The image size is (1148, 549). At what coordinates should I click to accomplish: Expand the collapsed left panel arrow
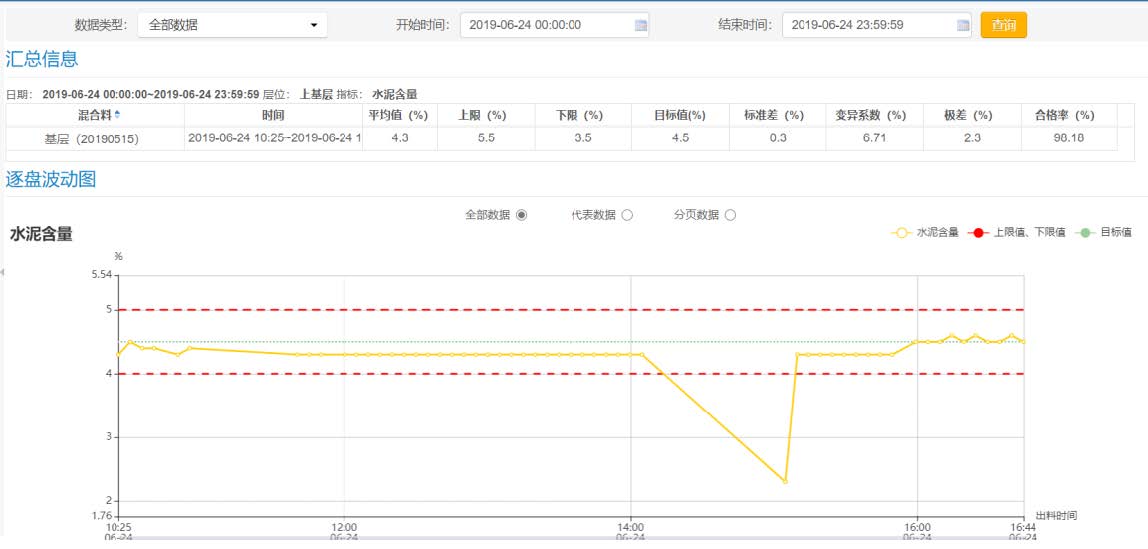2,272
